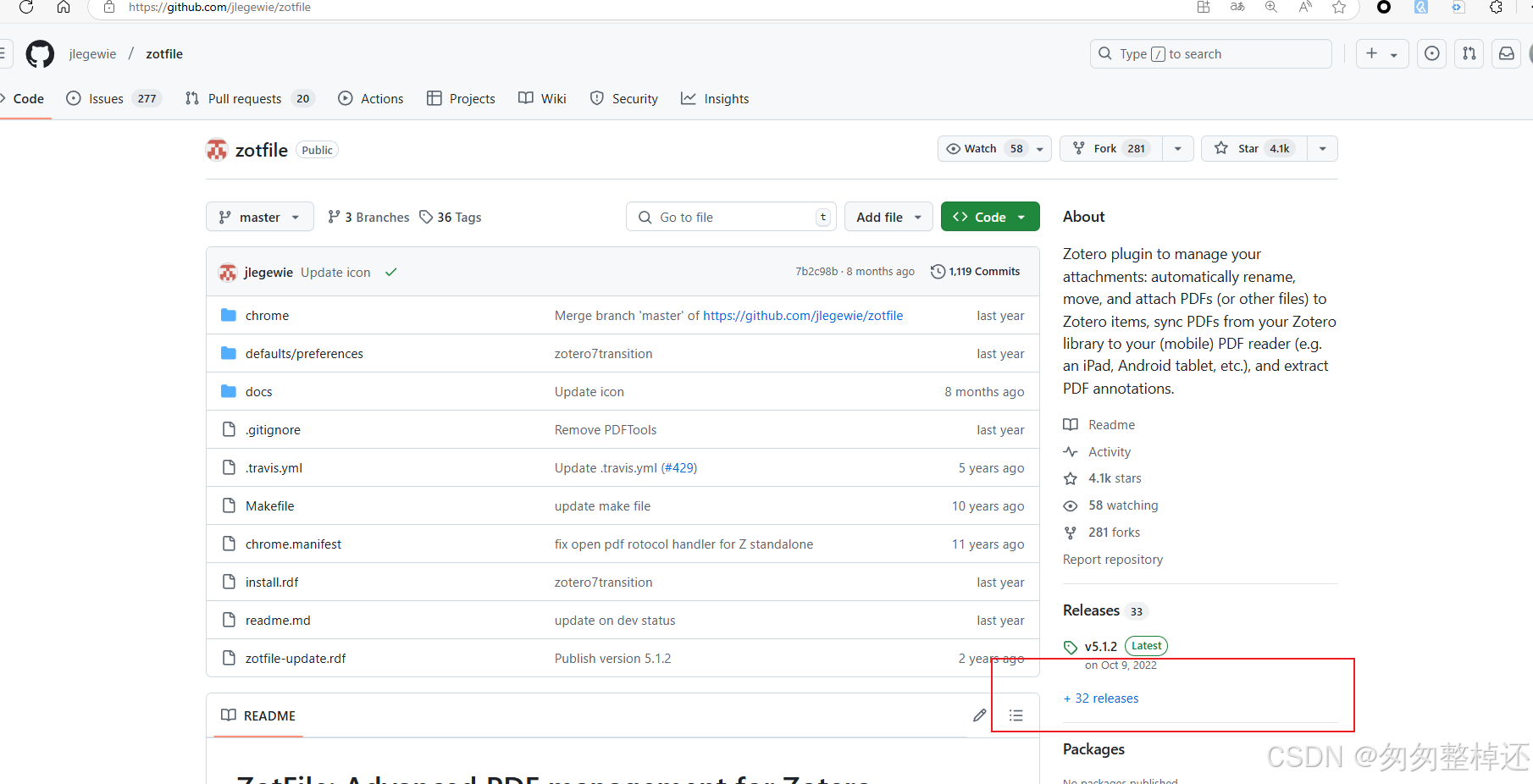This screenshot has height=784, width=1533.
Task: View 281 forks link
Action: click(x=1102, y=533)
